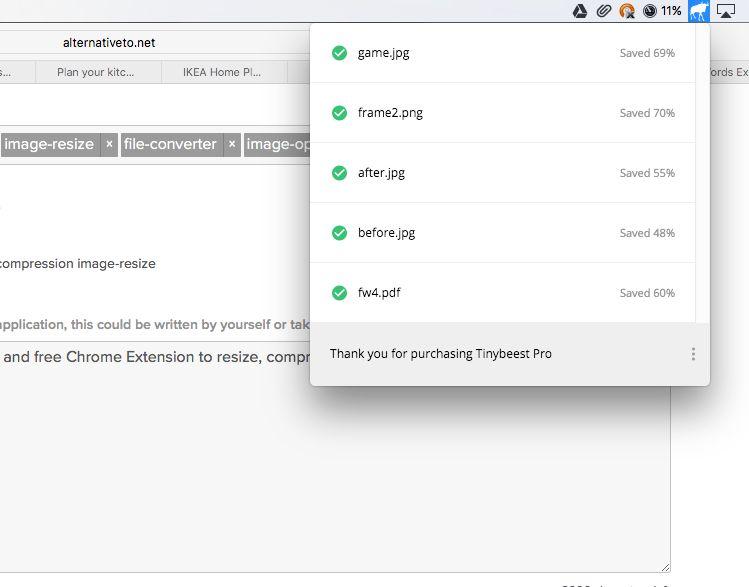
Task: Click the paperclip menu bar icon
Action: (x=604, y=11)
